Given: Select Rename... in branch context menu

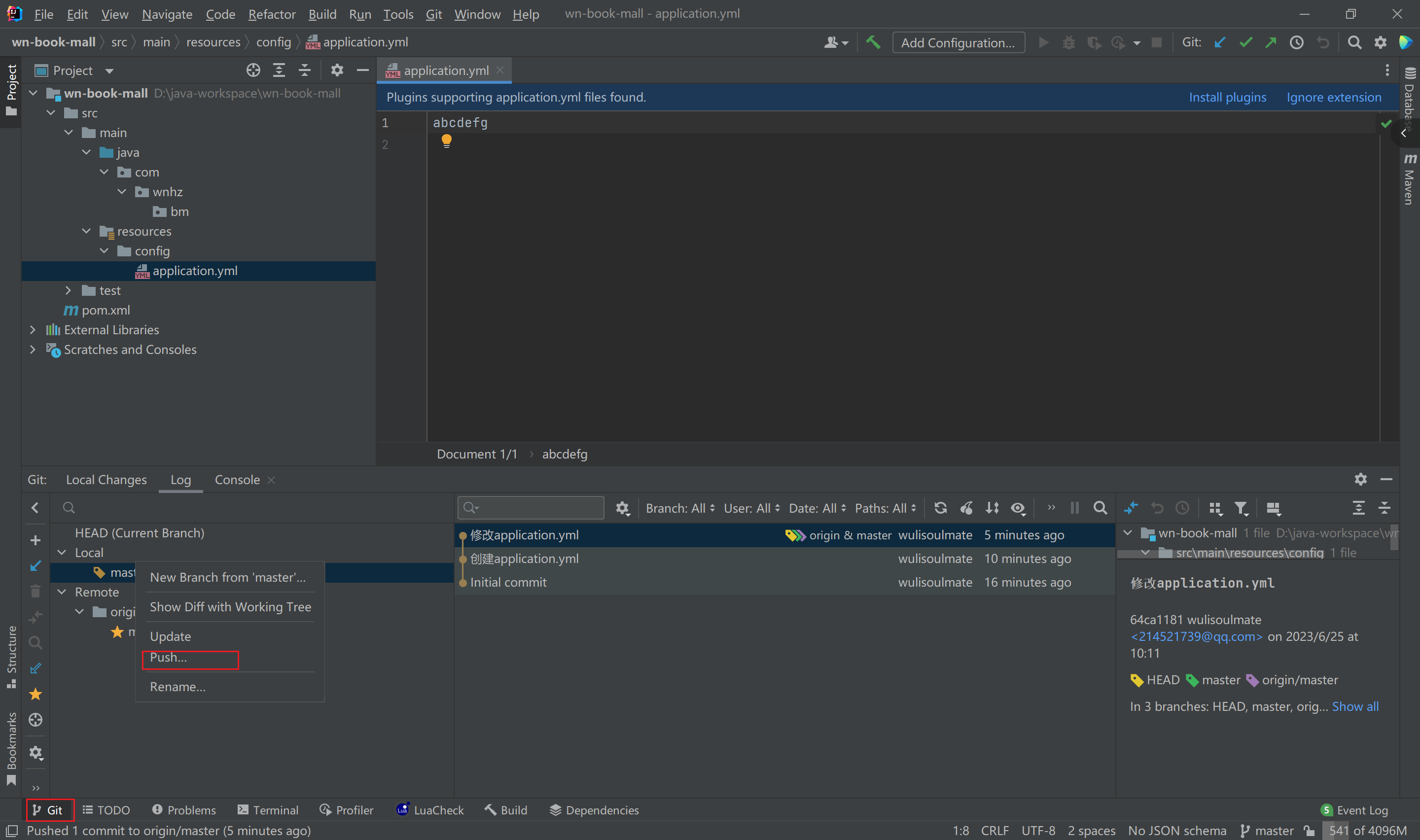Looking at the screenshot, I should (x=177, y=687).
